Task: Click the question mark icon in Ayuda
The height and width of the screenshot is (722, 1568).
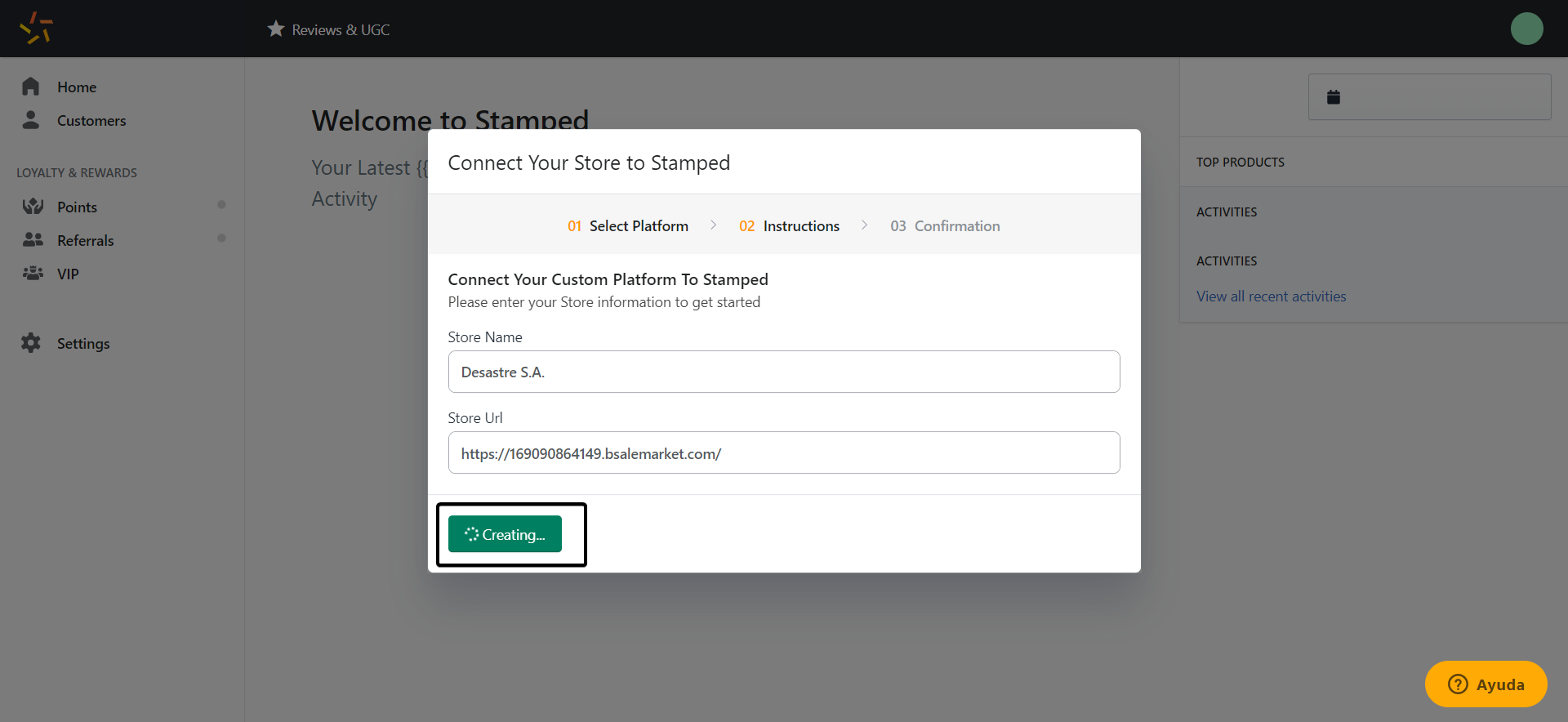Action: coord(1458,684)
